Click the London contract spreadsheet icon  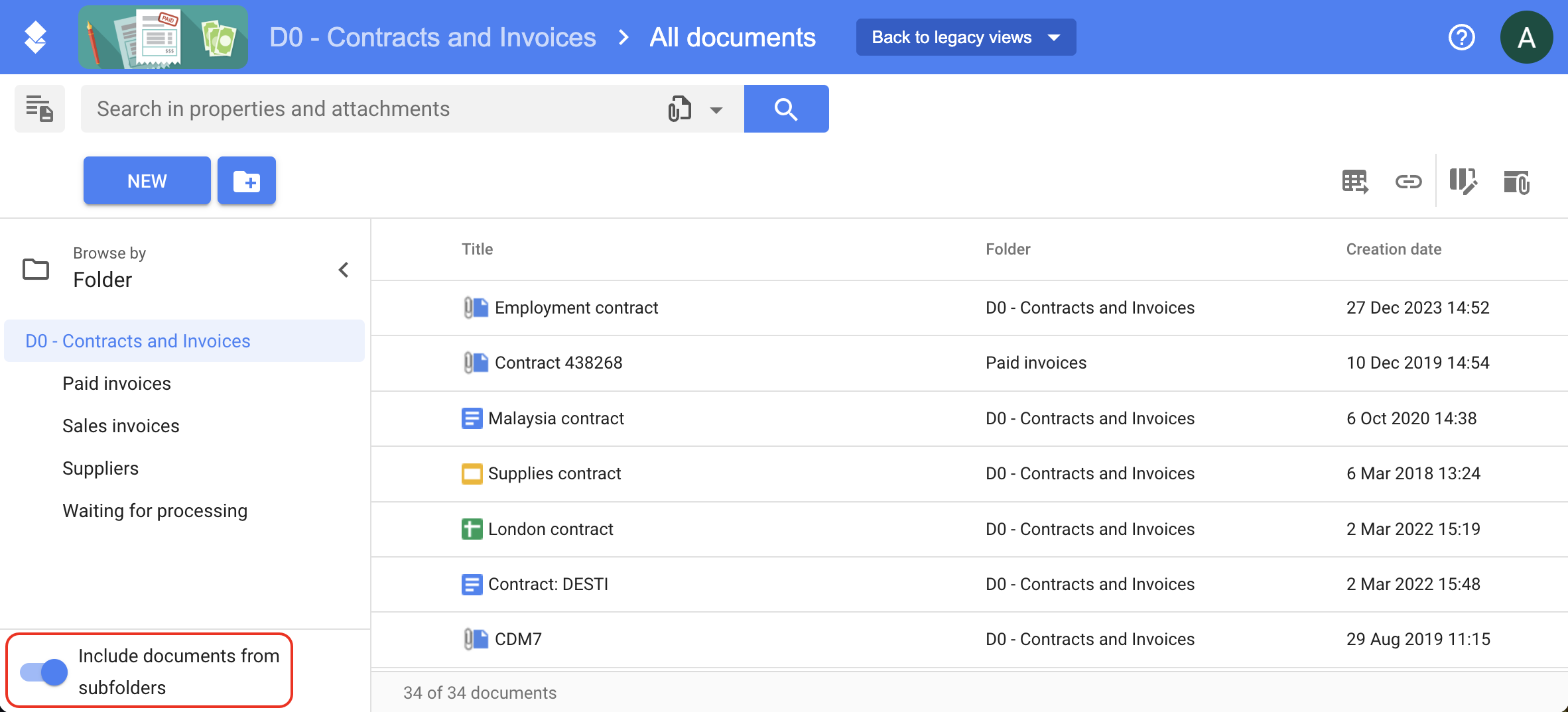point(472,529)
